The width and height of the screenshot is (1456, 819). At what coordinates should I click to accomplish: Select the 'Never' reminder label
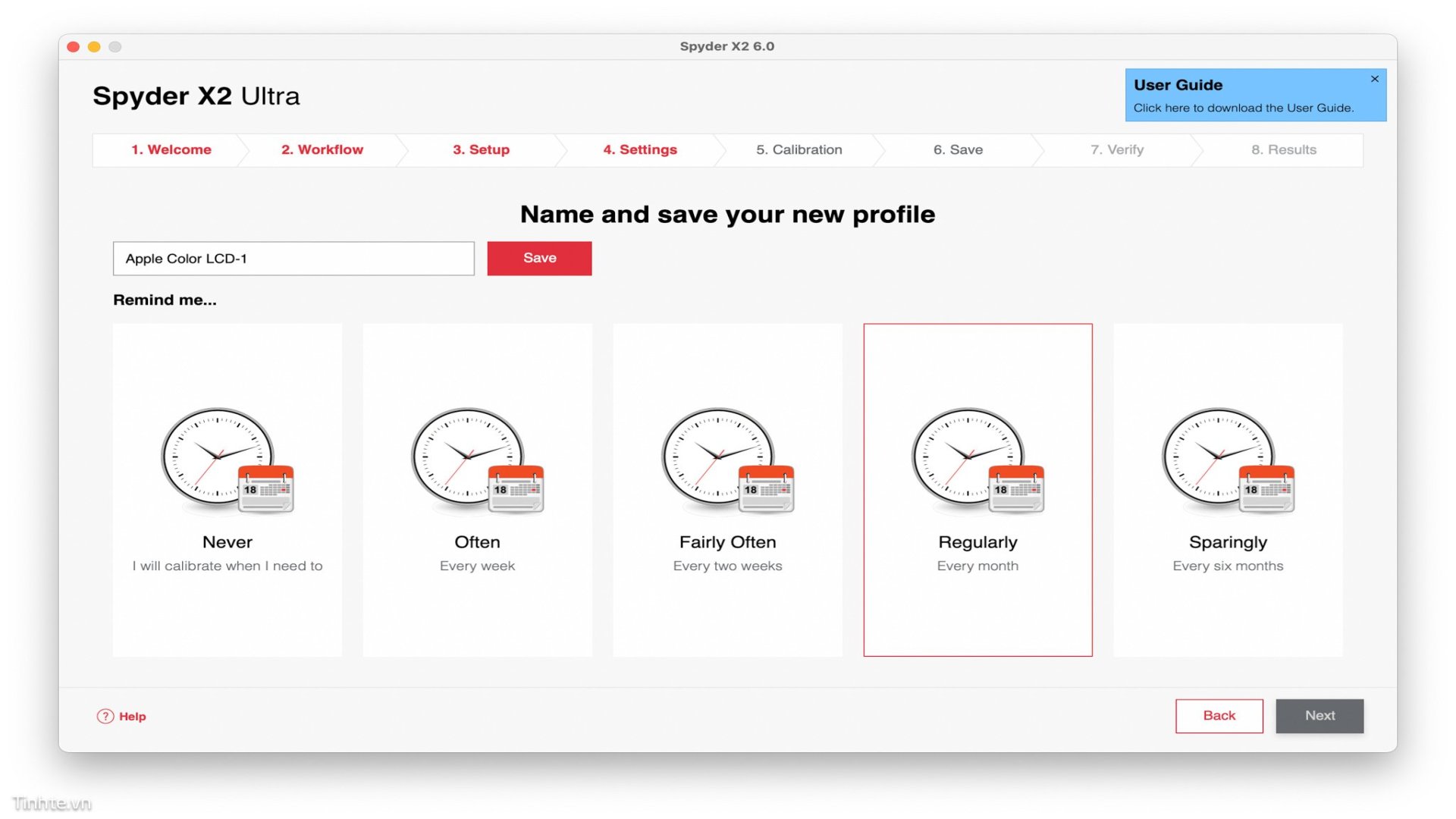click(x=227, y=542)
